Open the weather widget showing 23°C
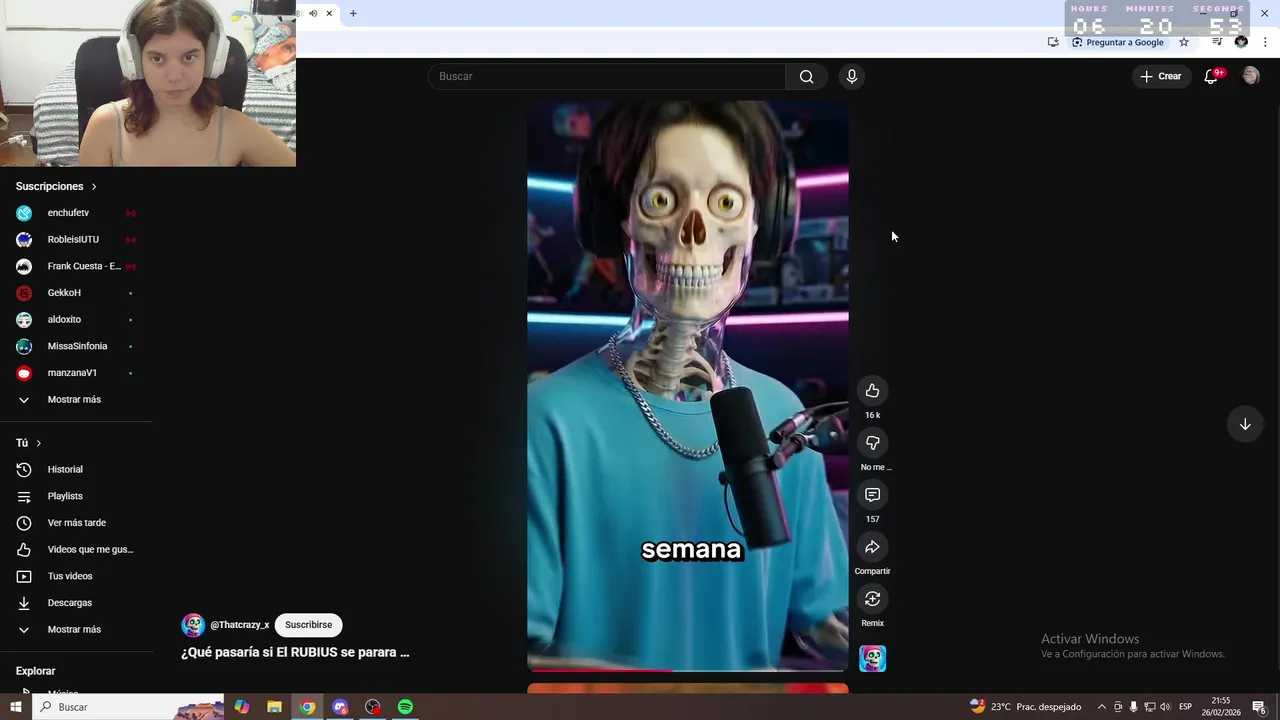Image resolution: width=1280 pixels, height=720 pixels. point(1025,707)
